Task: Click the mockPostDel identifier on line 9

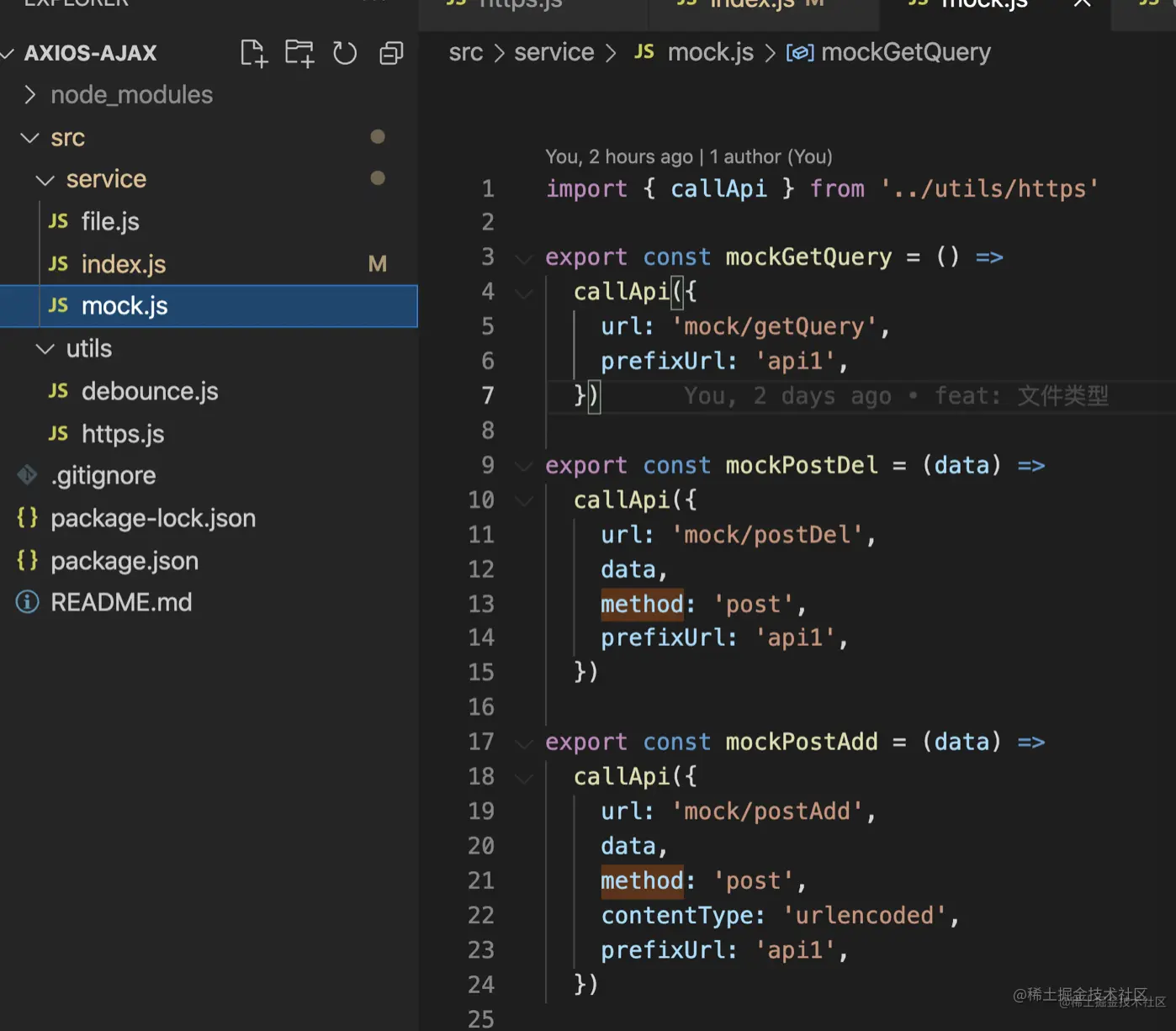Action: (802, 465)
